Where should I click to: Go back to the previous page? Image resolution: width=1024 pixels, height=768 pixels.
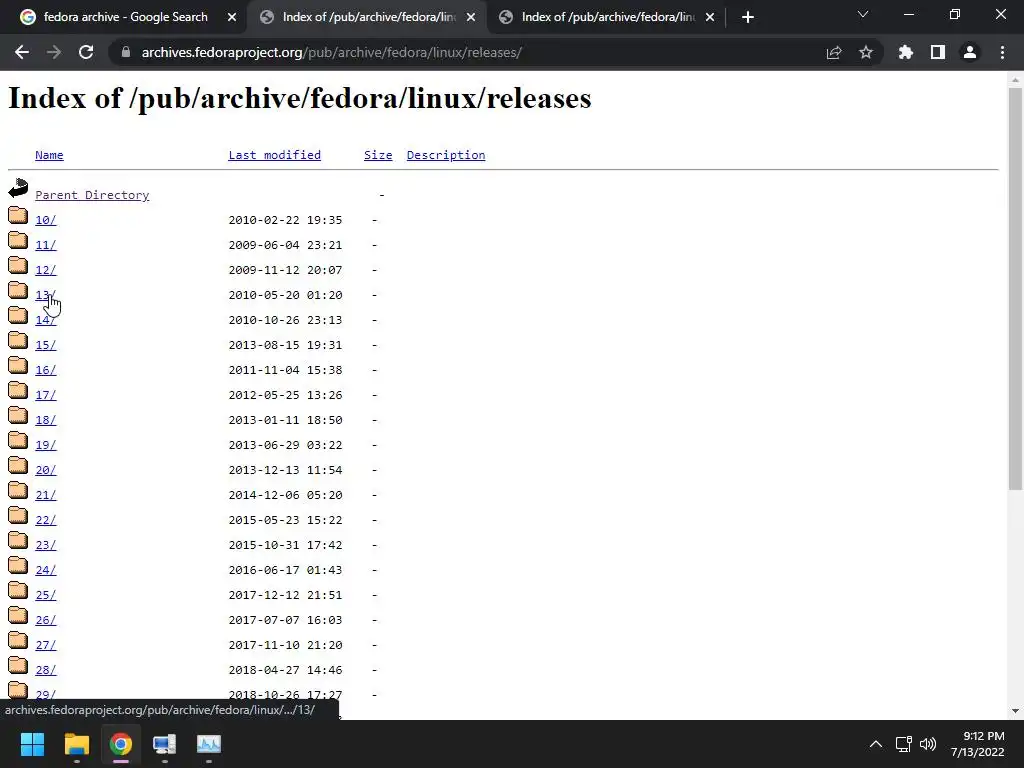tap(22, 52)
